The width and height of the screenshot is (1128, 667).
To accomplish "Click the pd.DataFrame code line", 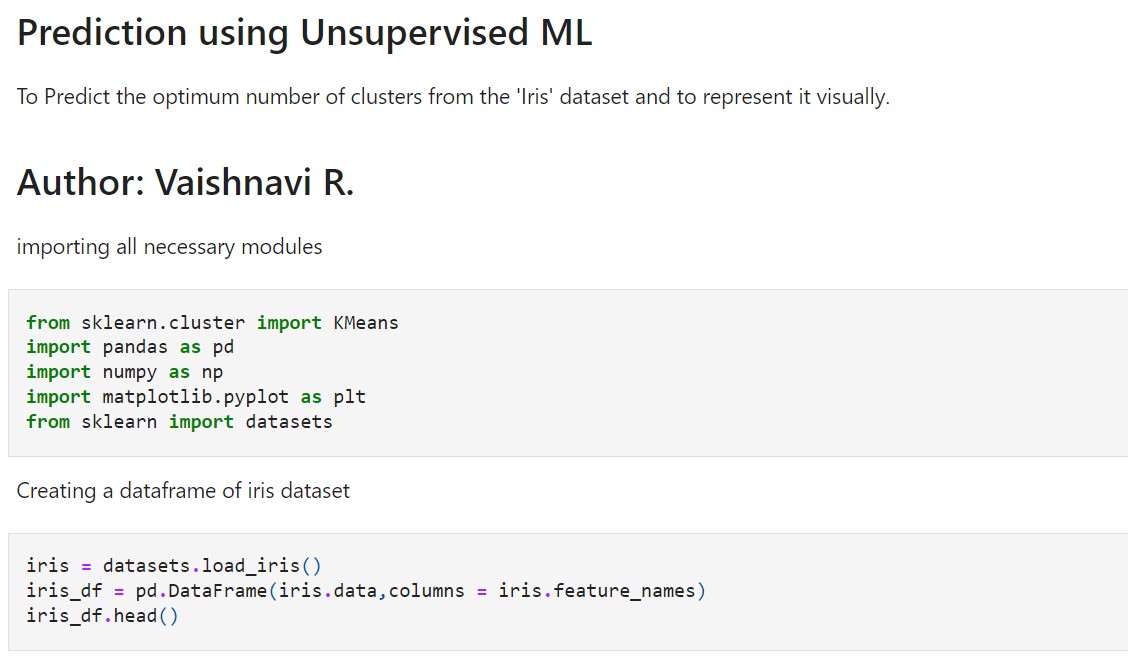I will 366,591.
